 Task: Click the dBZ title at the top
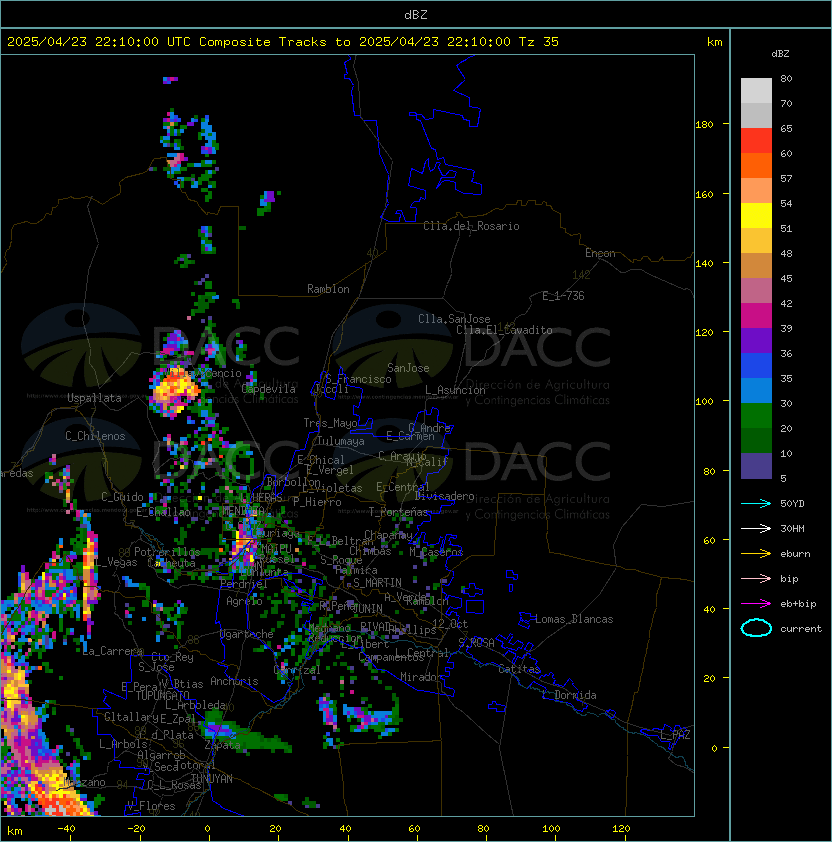pos(416,14)
